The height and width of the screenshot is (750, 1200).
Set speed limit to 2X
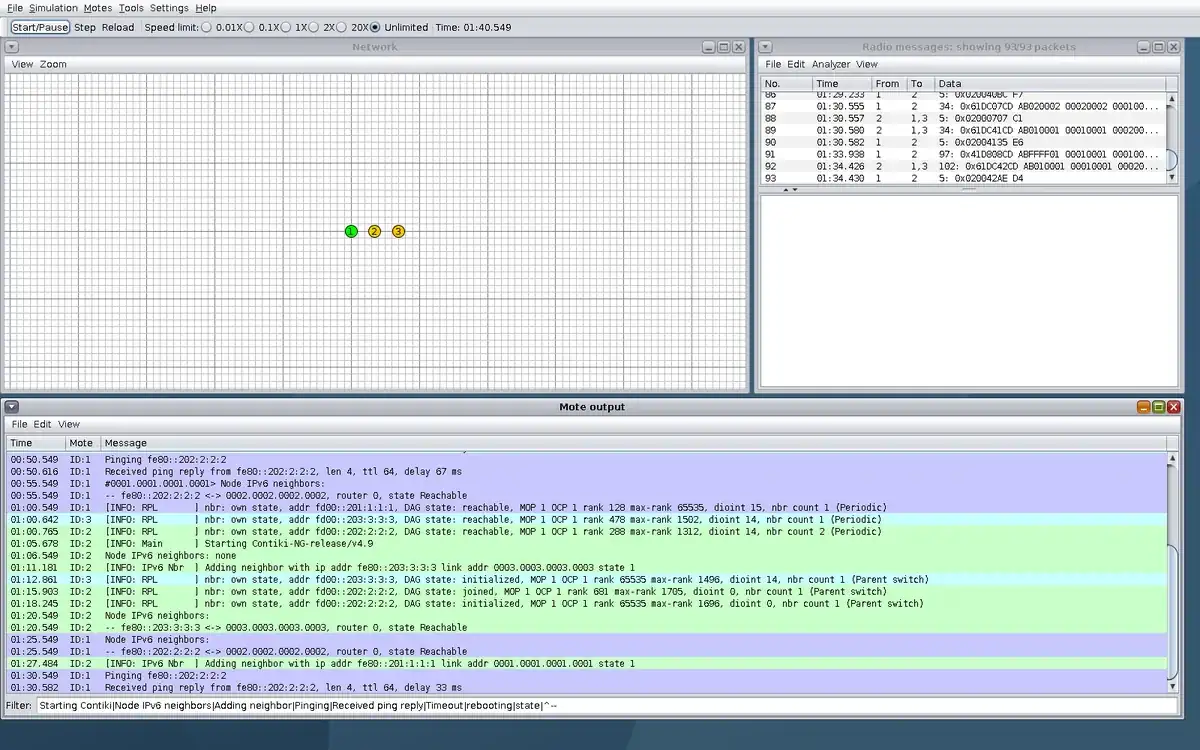tap(314, 27)
